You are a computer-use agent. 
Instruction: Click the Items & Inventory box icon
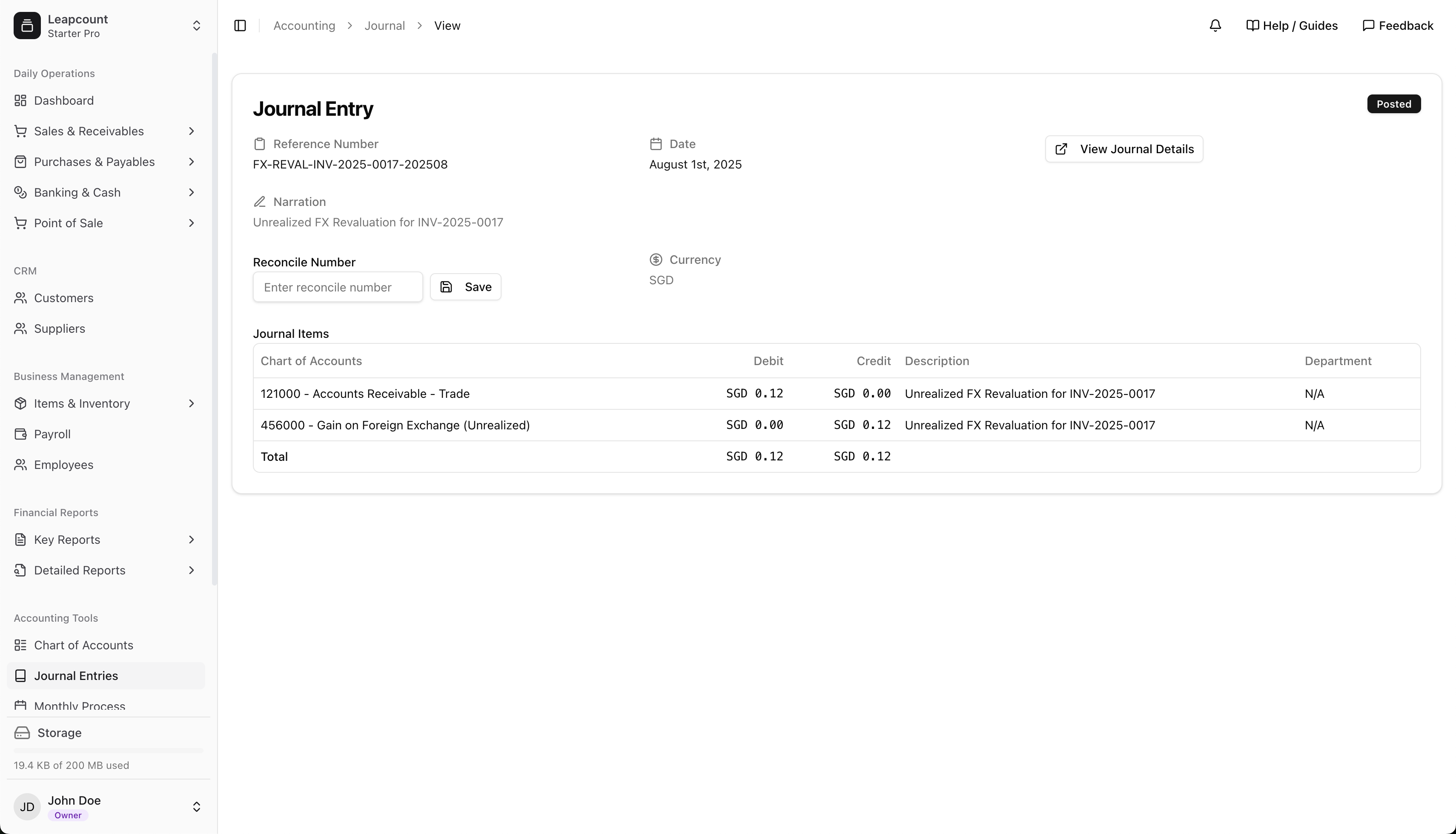[20, 404]
